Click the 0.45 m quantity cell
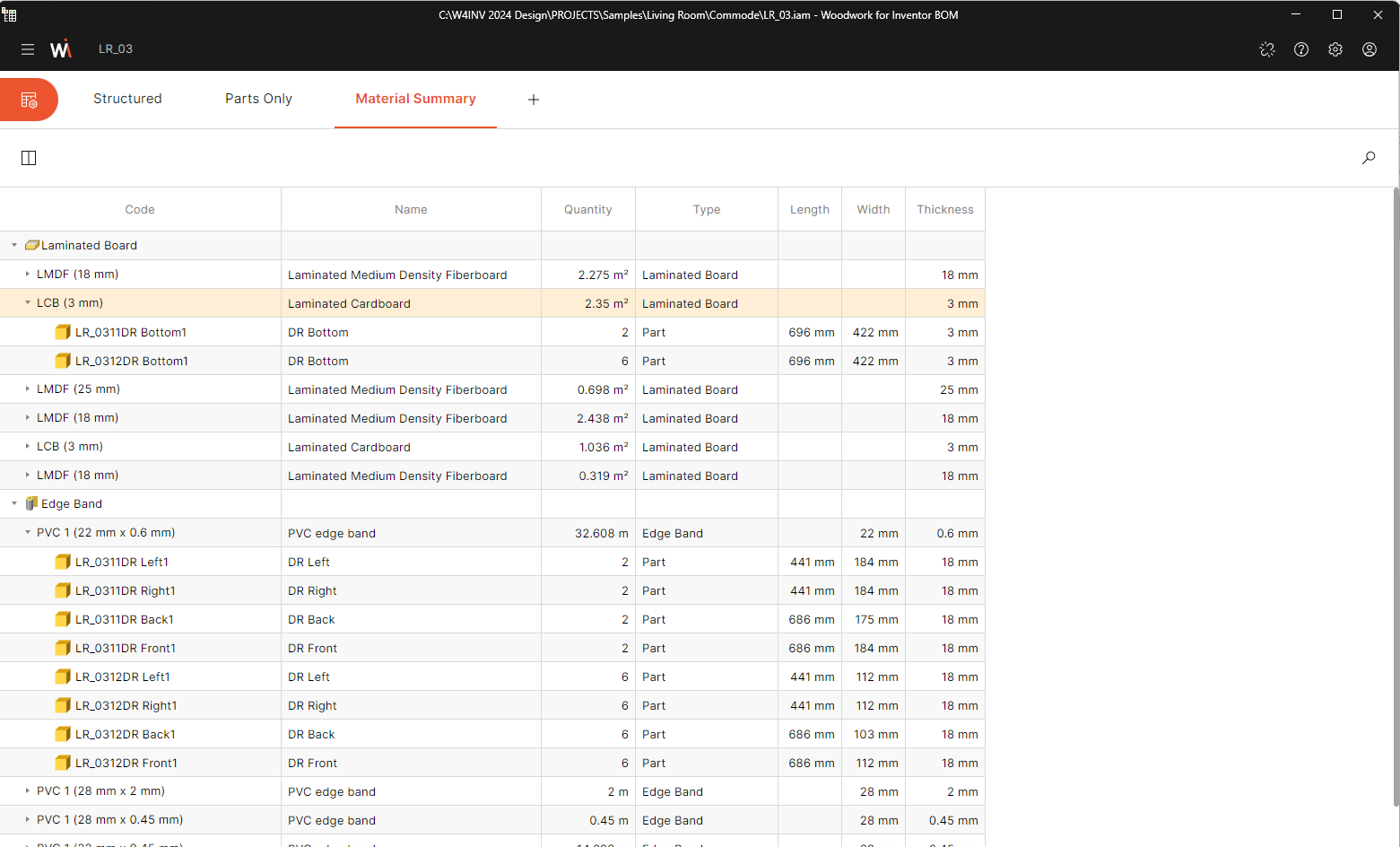 [x=588, y=820]
